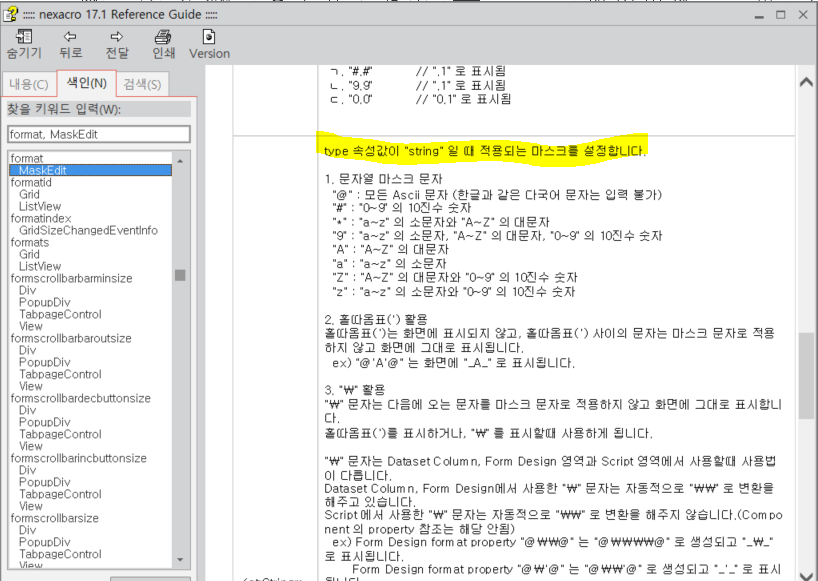818x581 pixels.
Task: Select View under formscrollbardecbuttonsize
Action: pyautogui.click(x=31, y=446)
